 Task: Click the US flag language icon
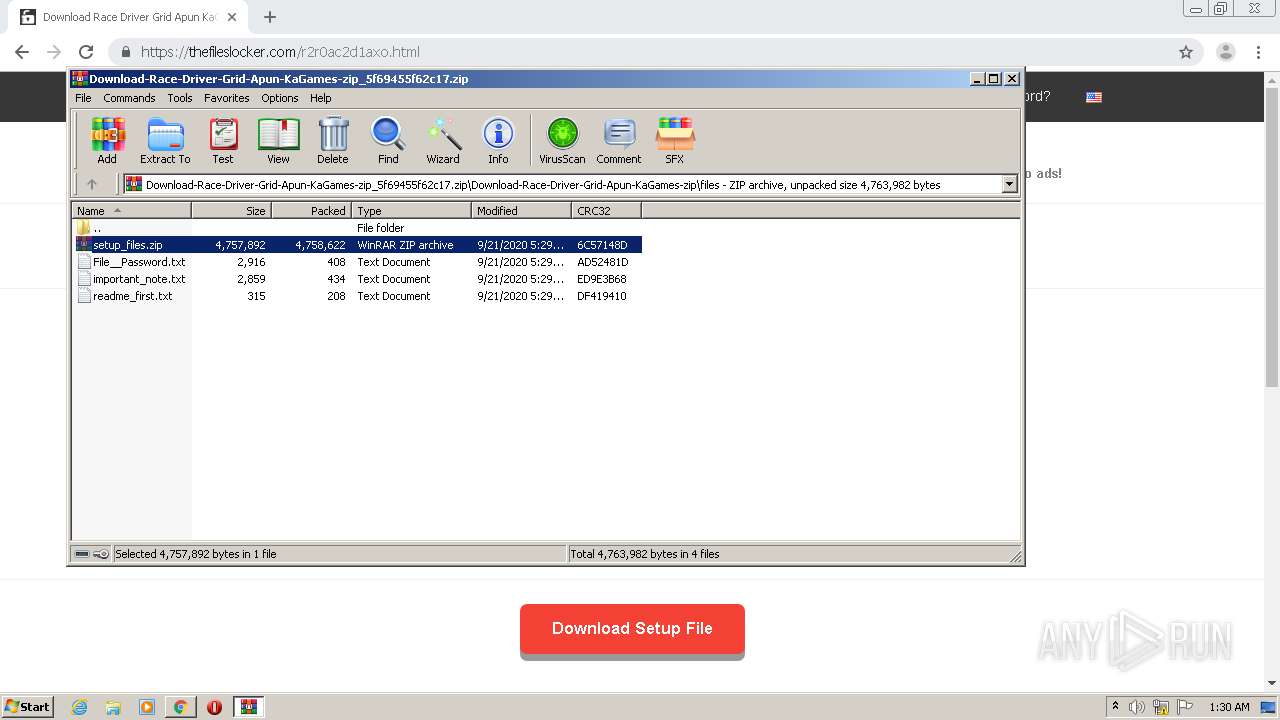1094,97
